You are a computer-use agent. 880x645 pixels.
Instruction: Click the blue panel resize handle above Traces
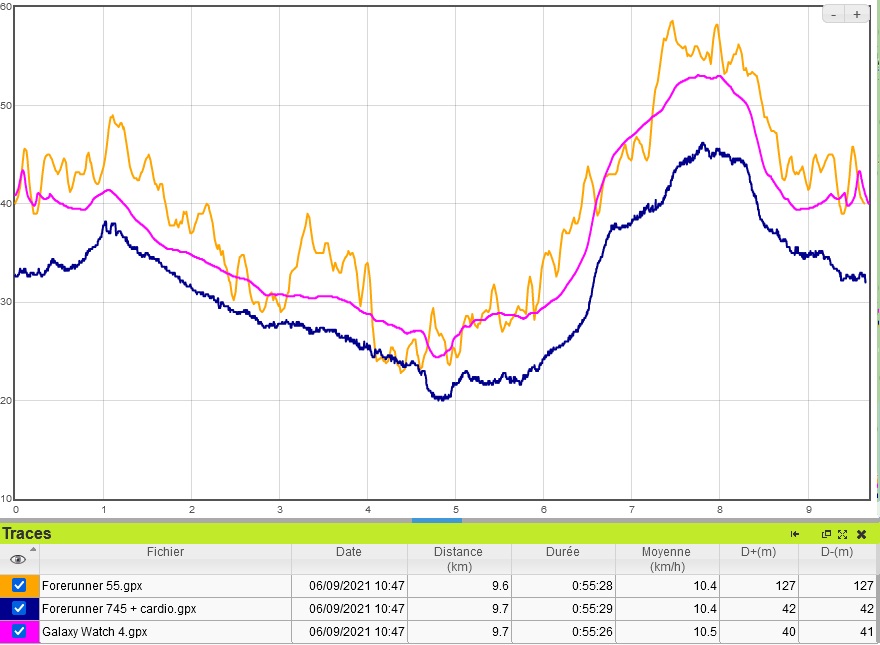437,520
